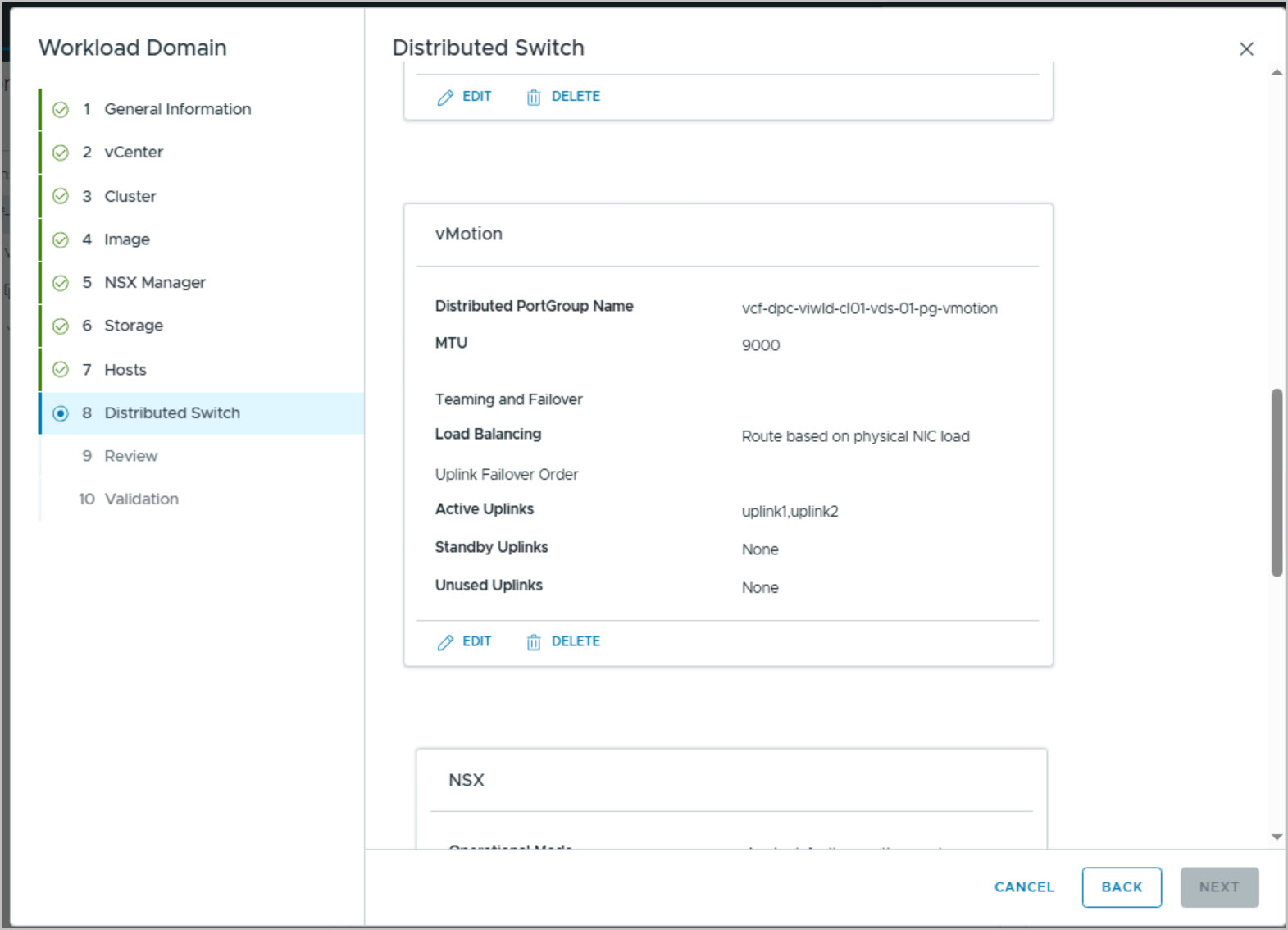Open the vCenter wizard step
The width and height of the screenshot is (1288, 930).
pos(134,153)
